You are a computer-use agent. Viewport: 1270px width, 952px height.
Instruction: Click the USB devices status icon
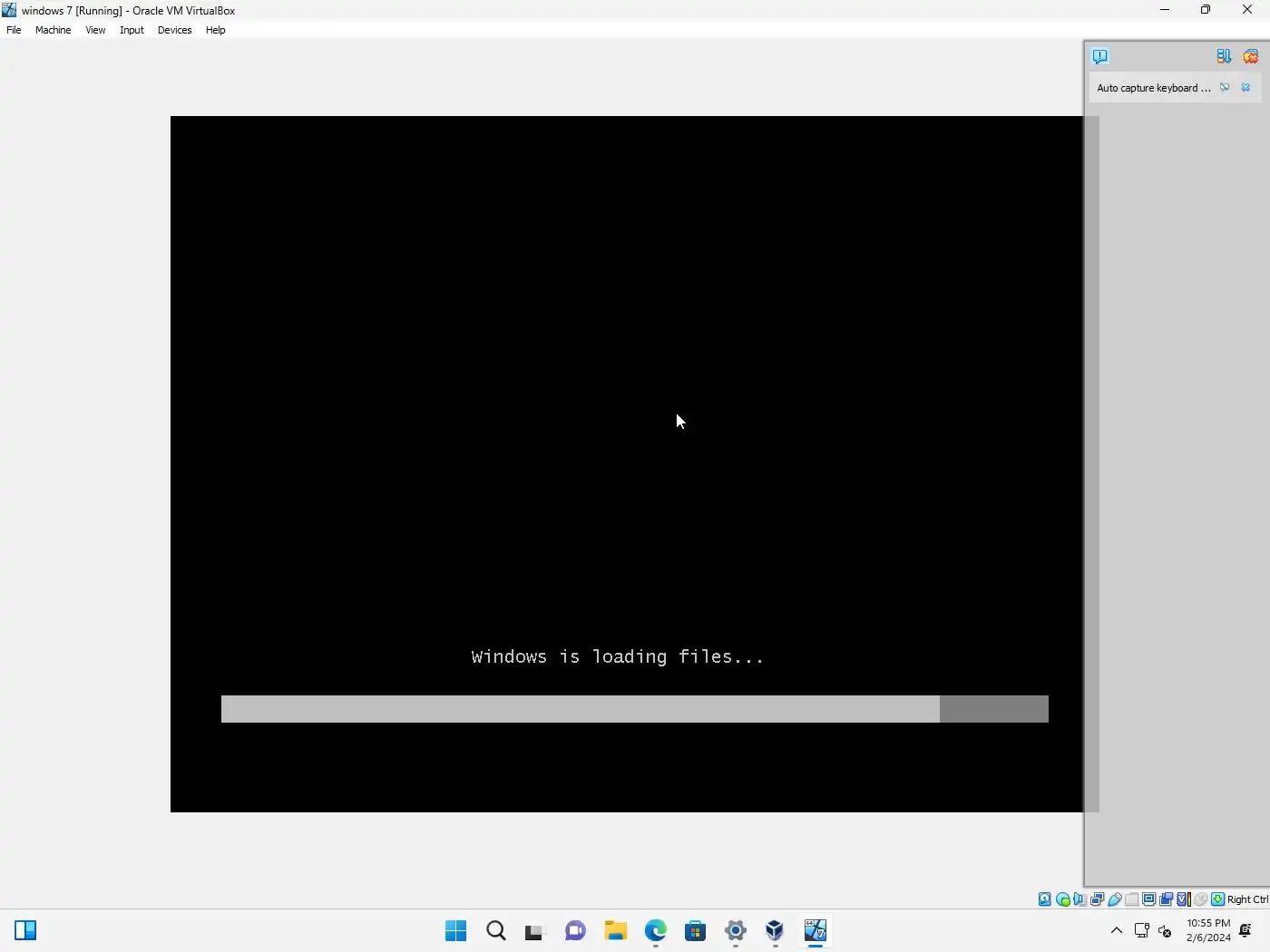coord(1115,899)
